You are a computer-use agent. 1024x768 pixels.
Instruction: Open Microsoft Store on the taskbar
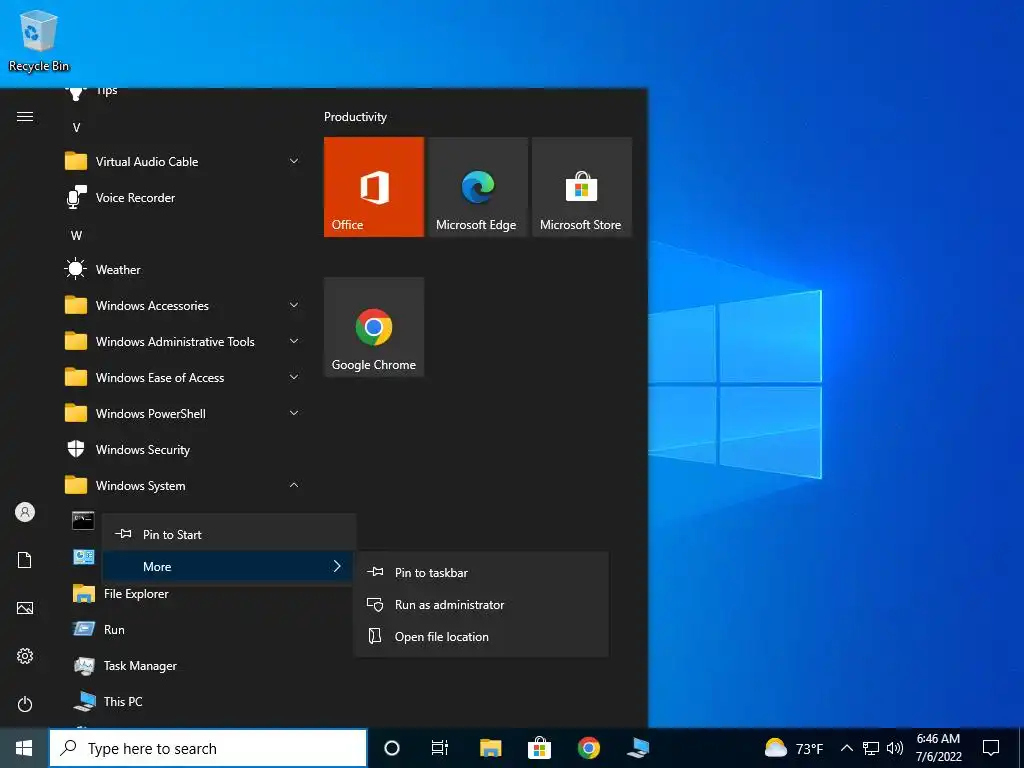[x=539, y=748]
